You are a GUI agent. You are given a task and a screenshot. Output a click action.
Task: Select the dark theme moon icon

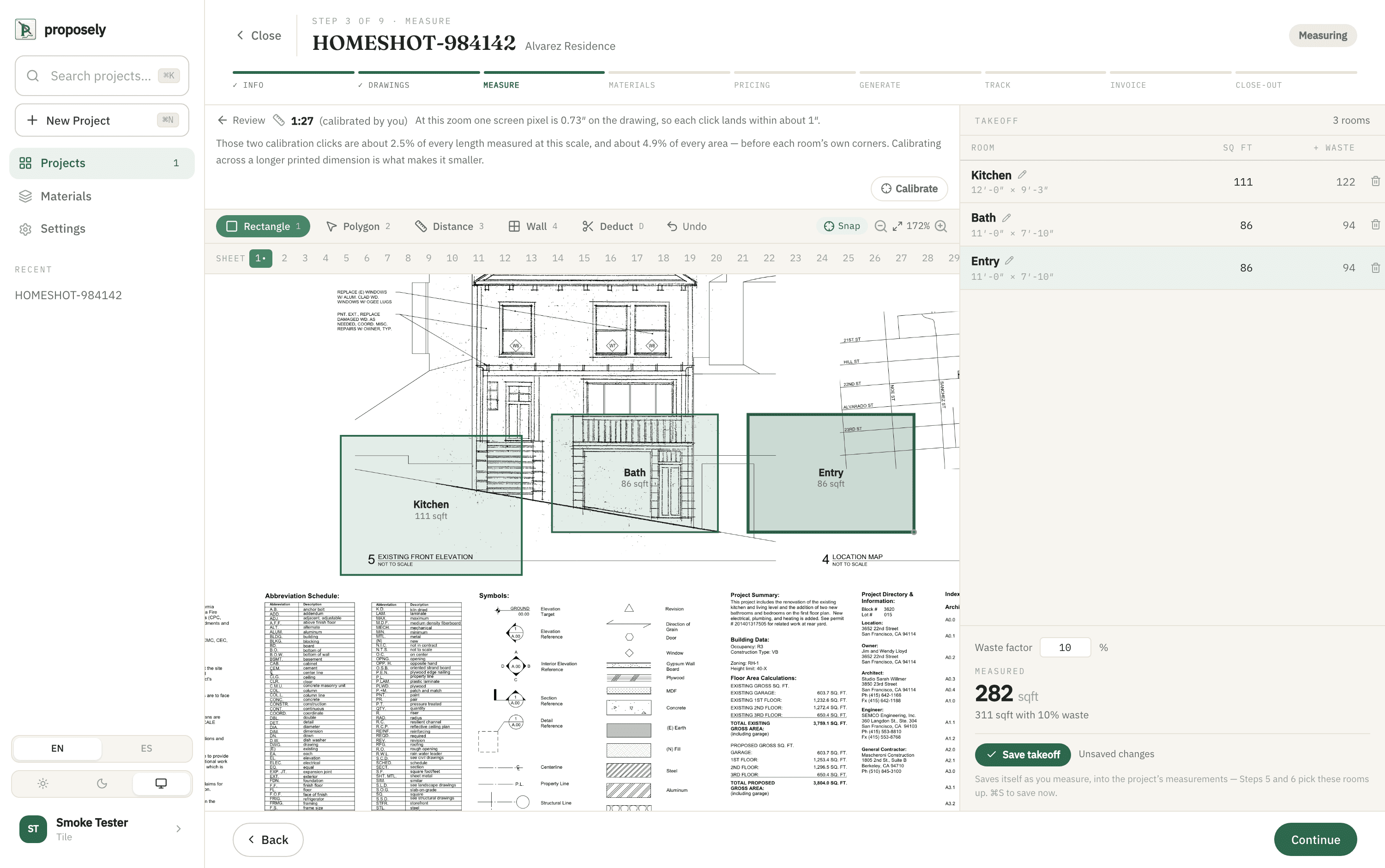coord(102,784)
